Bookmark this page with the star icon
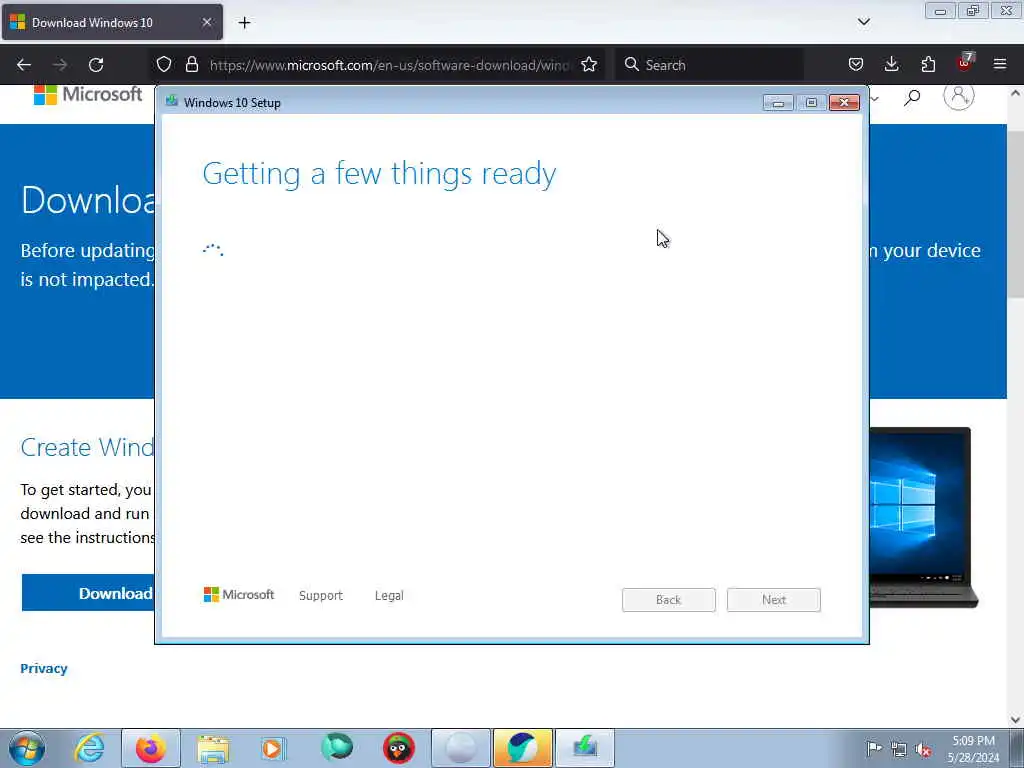The width and height of the screenshot is (1024, 768). click(589, 64)
